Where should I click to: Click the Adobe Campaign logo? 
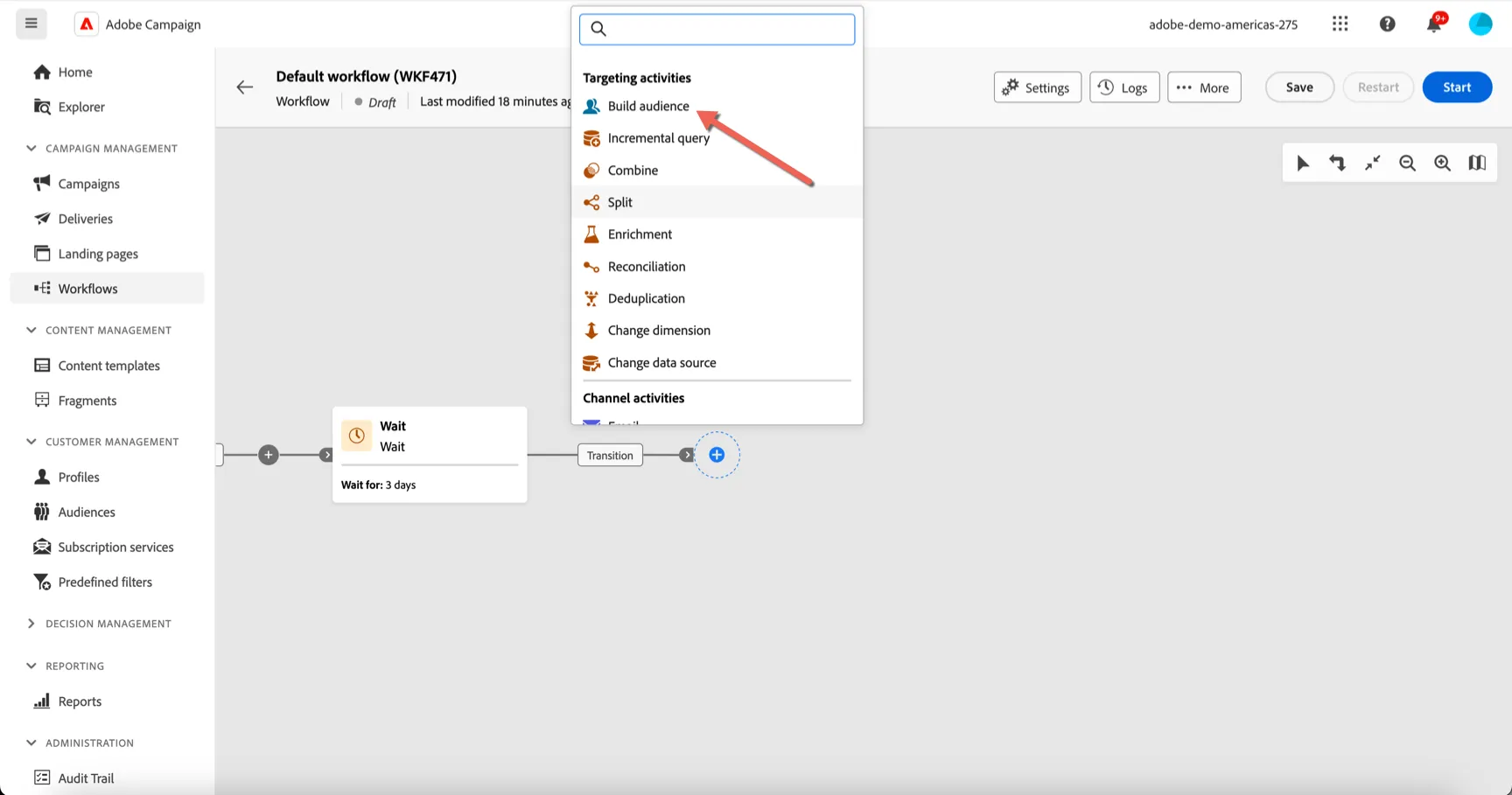click(x=87, y=24)
